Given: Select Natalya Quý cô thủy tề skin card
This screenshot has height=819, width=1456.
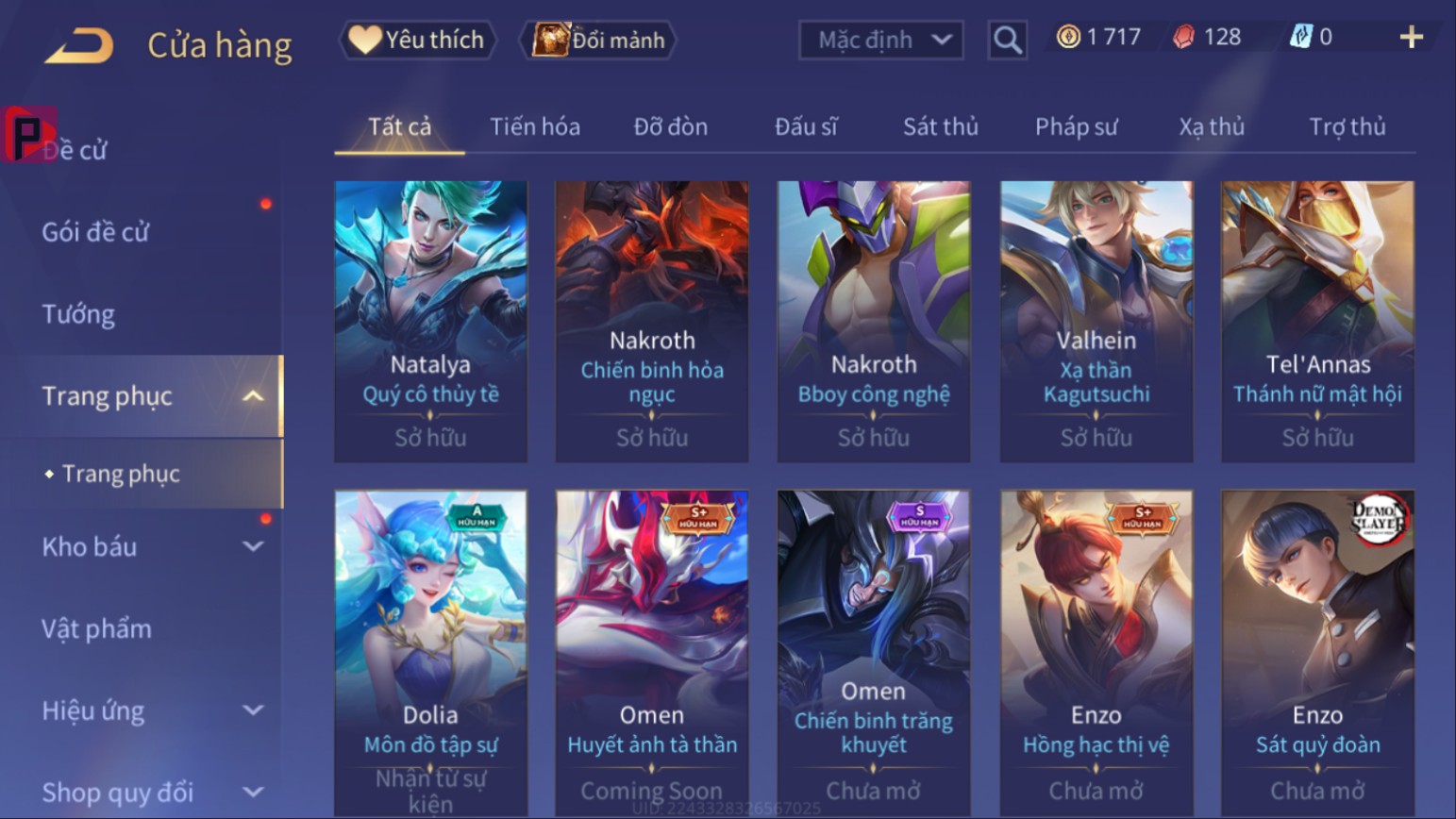Looking at the screenshot, I should (430, 321).
